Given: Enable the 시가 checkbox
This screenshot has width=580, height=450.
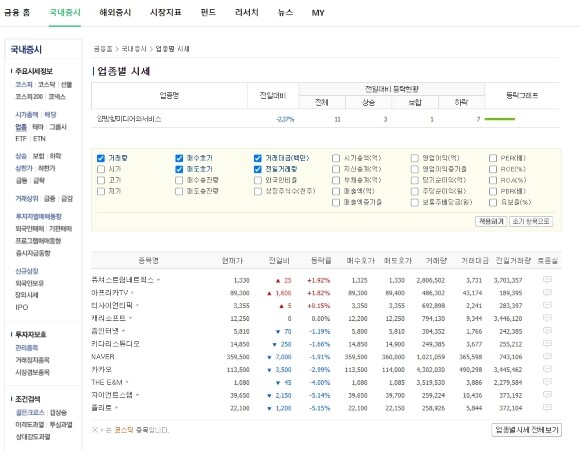Looking at the screenshot, I should (101, 169).
